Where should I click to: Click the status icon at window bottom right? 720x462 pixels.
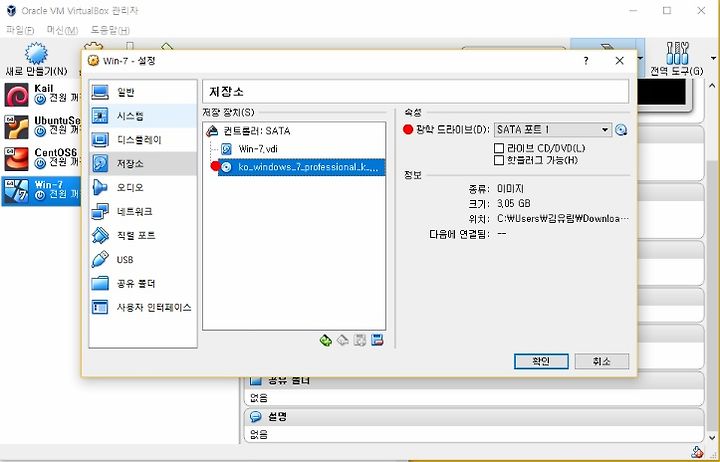(697, 452)
